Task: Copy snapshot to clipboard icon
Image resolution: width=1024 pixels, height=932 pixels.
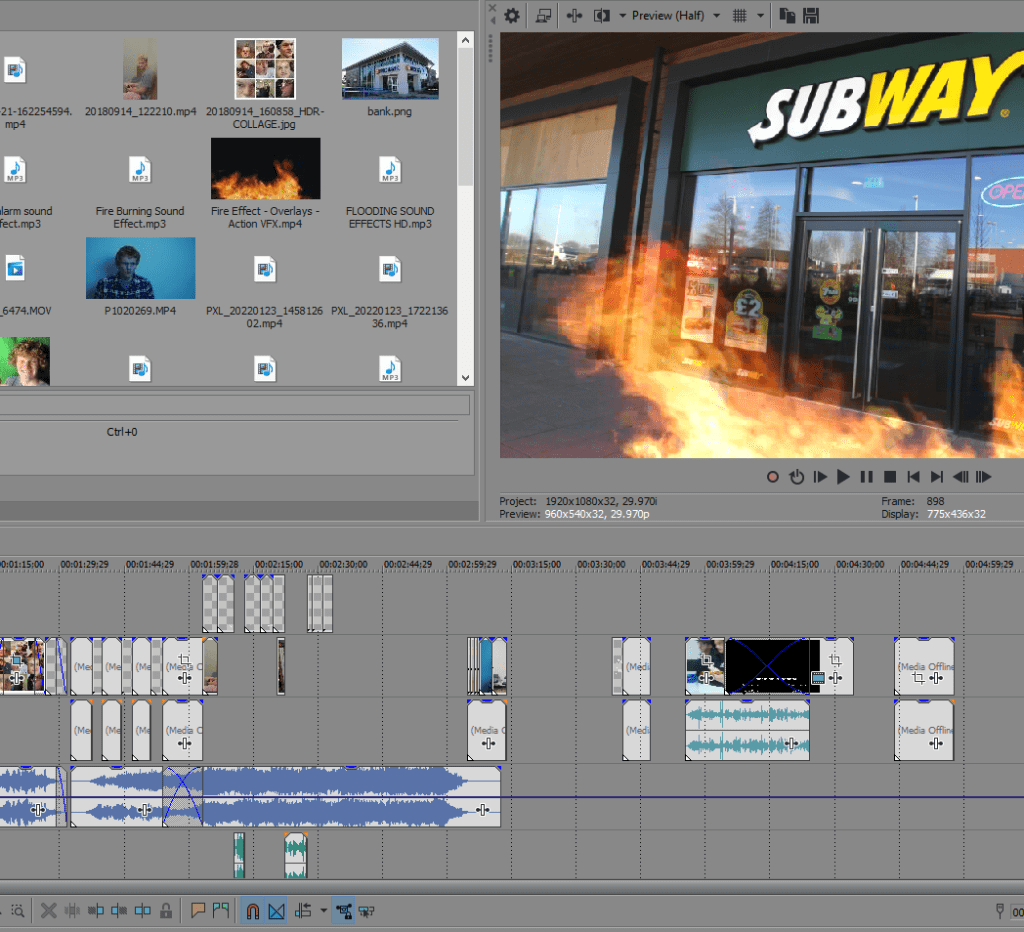Action: (x=787, y=15)
